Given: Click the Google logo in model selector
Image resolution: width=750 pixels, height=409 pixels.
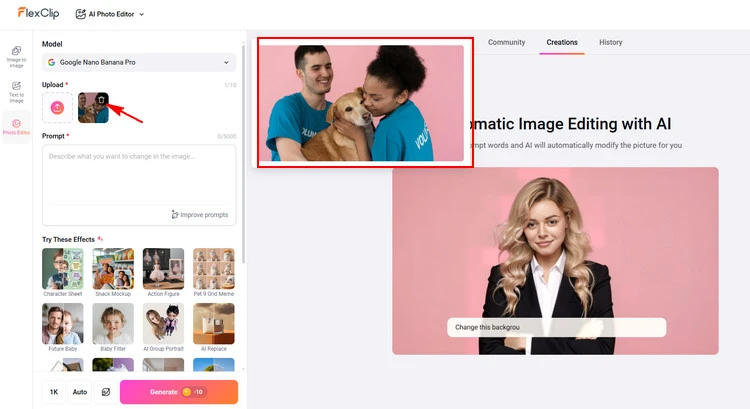Looking at the screenshot, I should pyautogui.click(x=51, y=62).
